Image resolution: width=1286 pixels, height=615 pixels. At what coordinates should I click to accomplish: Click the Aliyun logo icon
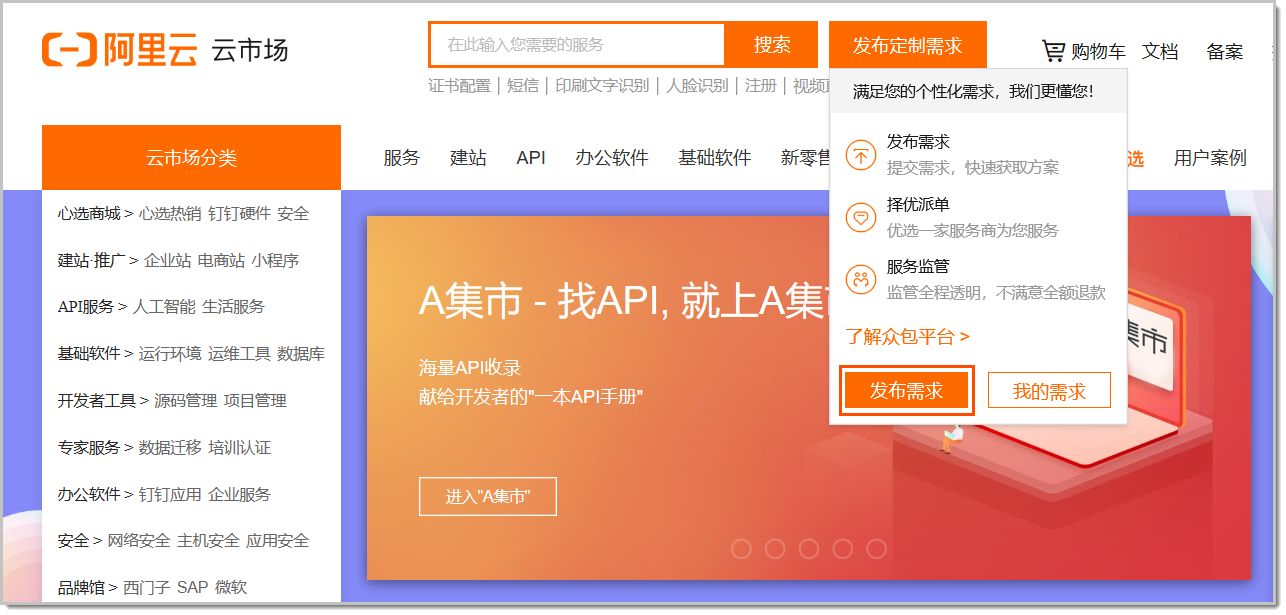pos(68,50)
